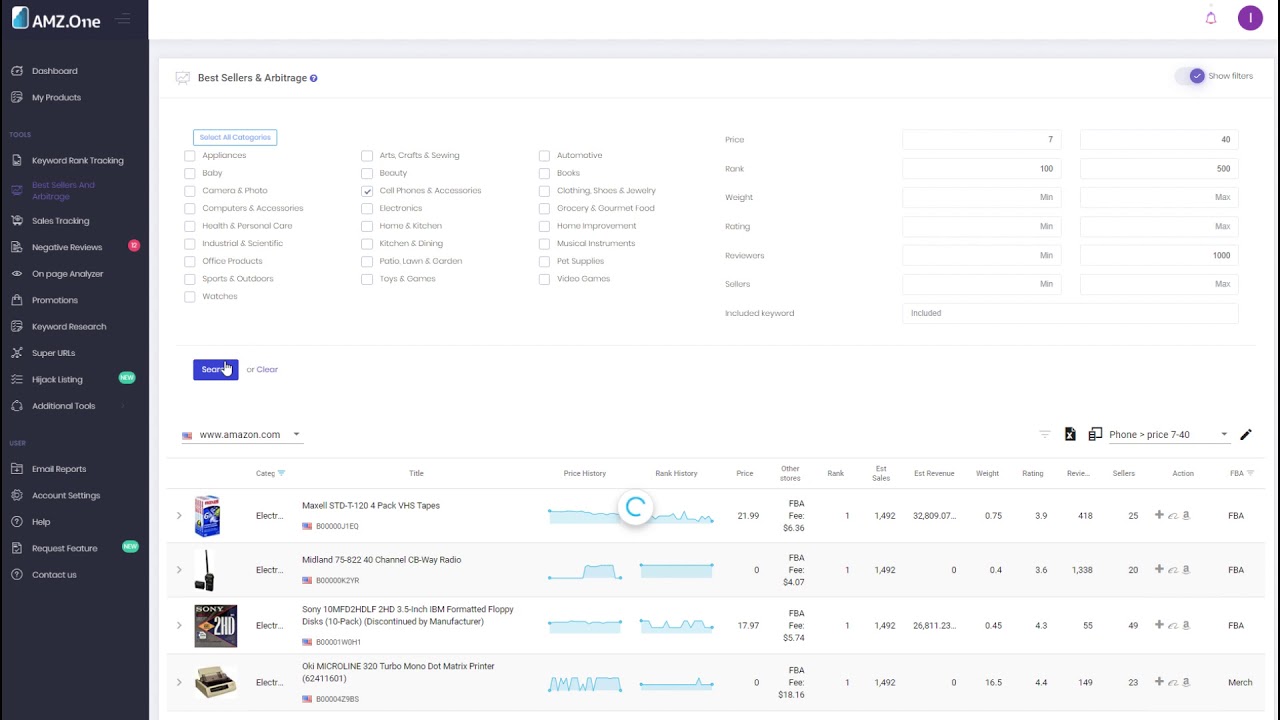Go to Negative Reviews menu item
1280x720 pixels.
(x=67, y=247)
